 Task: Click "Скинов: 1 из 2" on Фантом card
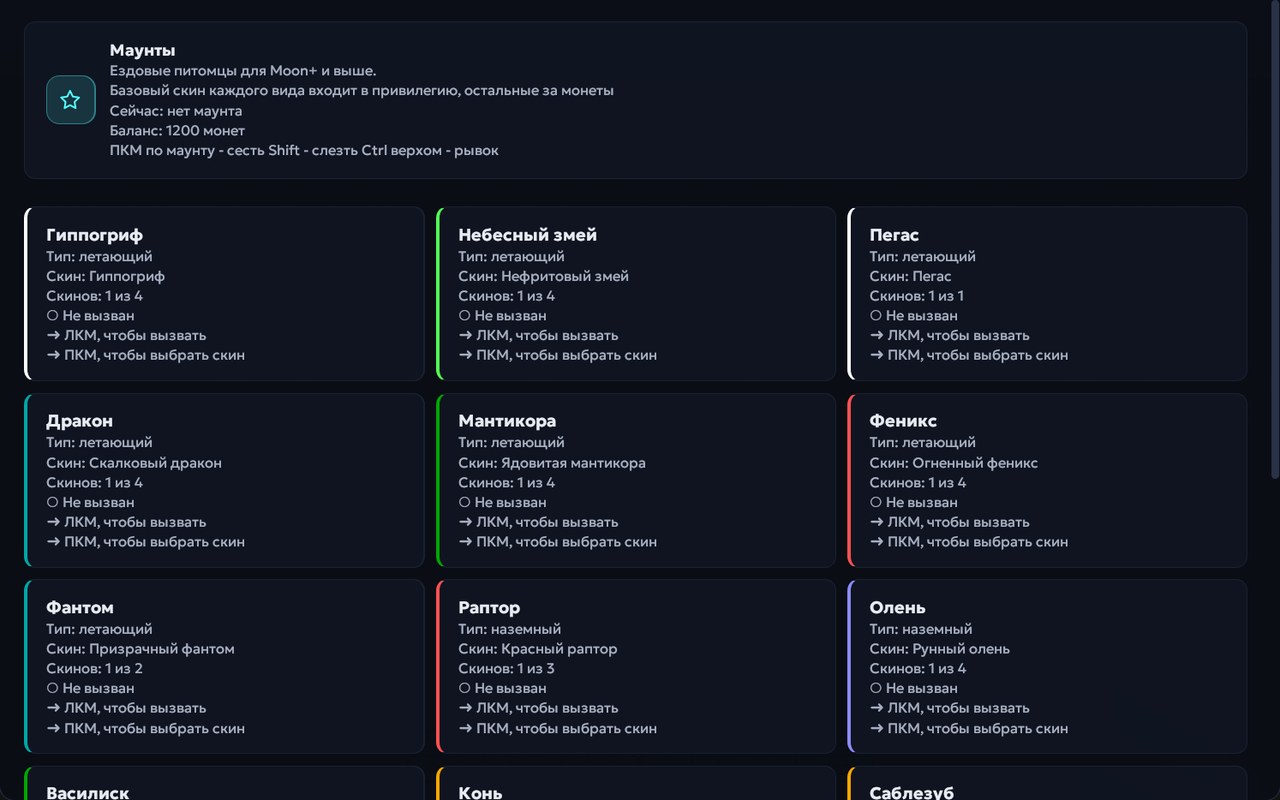coord(95,669)
